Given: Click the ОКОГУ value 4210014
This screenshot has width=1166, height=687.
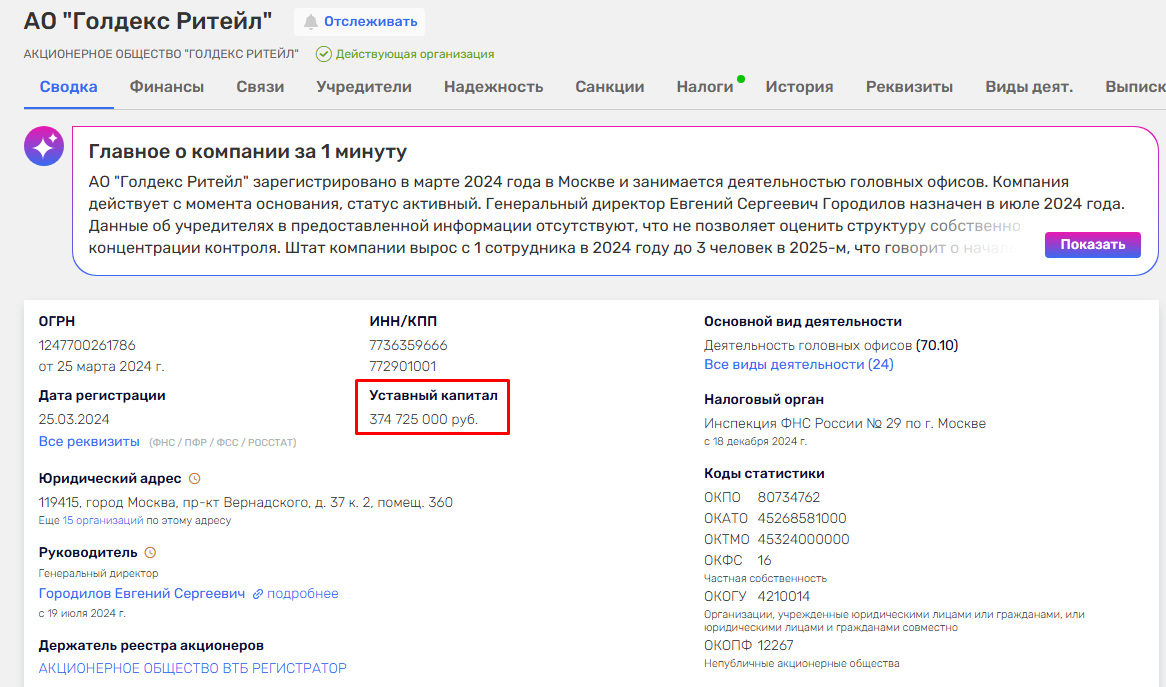Looking at the screenshot, I should coord(784,596).
